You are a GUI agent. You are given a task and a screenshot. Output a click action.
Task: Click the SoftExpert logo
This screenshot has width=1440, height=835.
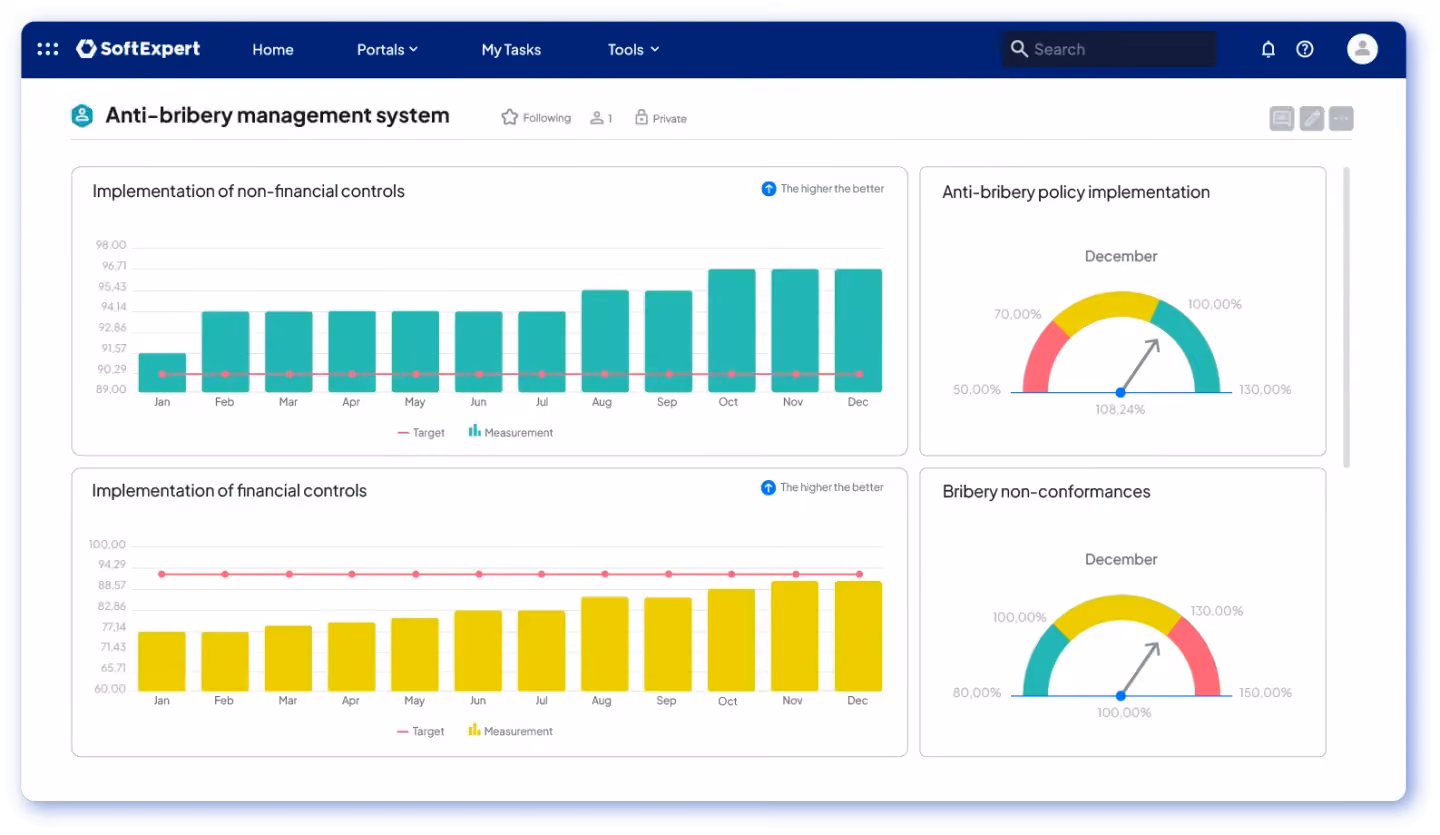coord(138,49)
